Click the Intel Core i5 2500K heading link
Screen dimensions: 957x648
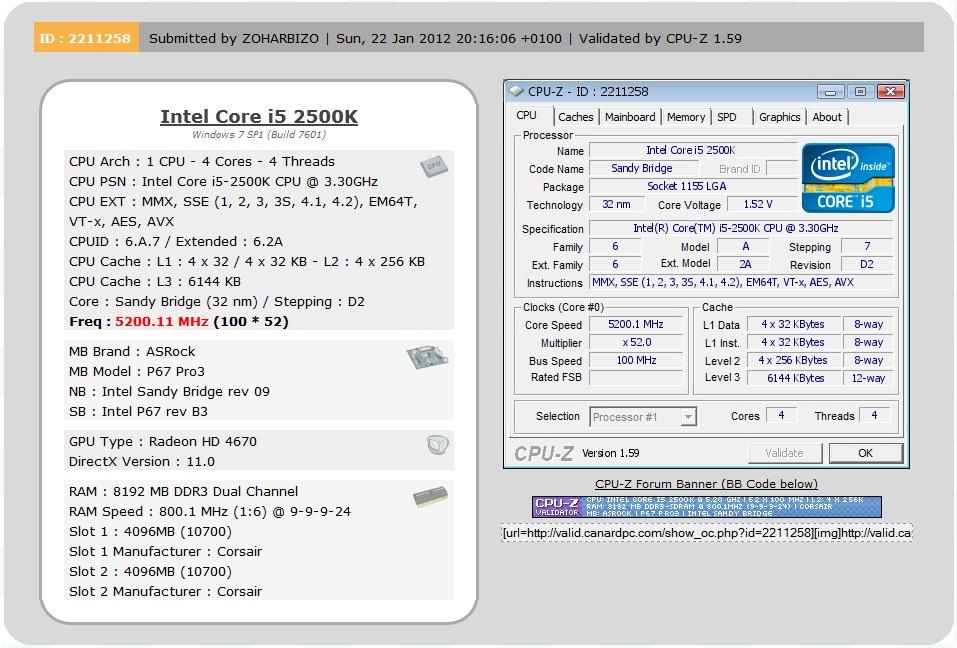[x=259, y=117]
